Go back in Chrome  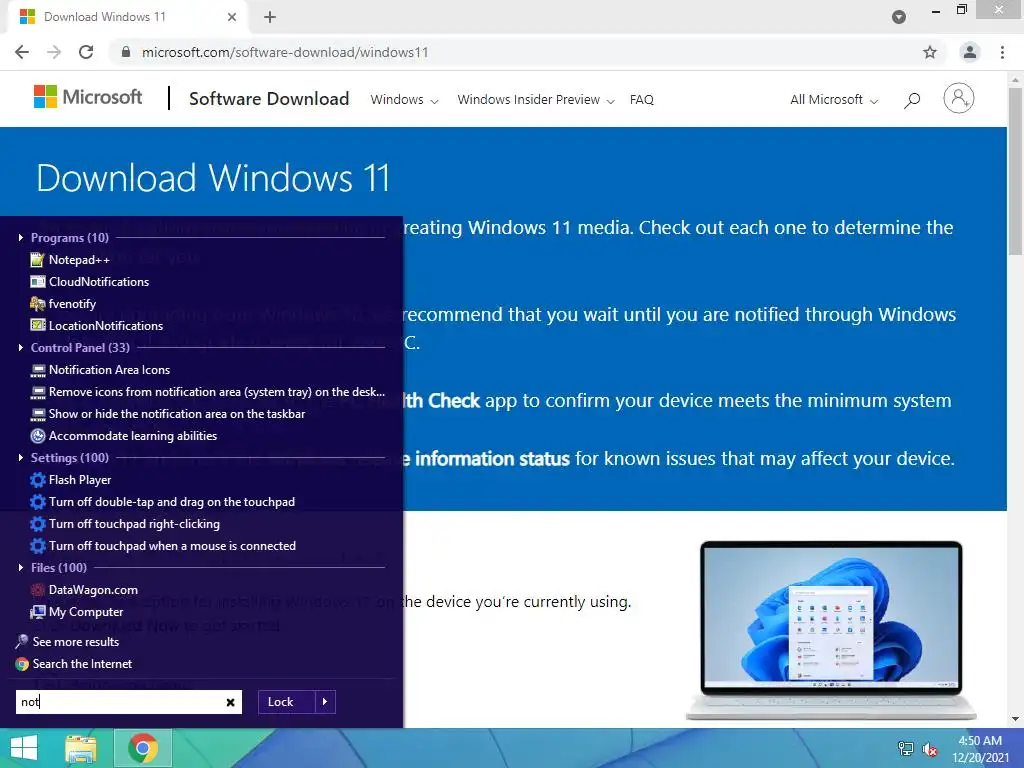tap(22, 52)
